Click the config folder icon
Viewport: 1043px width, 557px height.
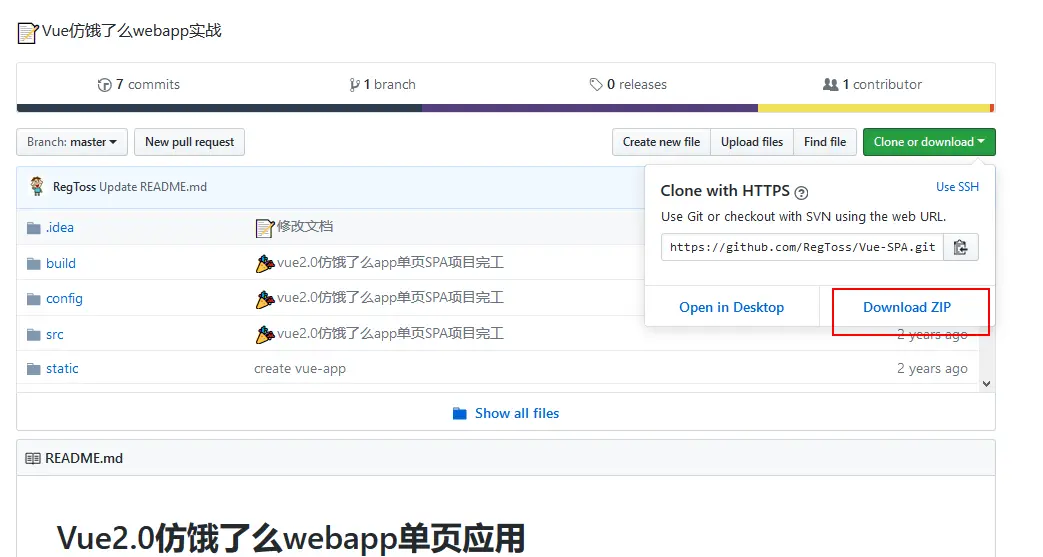pos(34,299)
